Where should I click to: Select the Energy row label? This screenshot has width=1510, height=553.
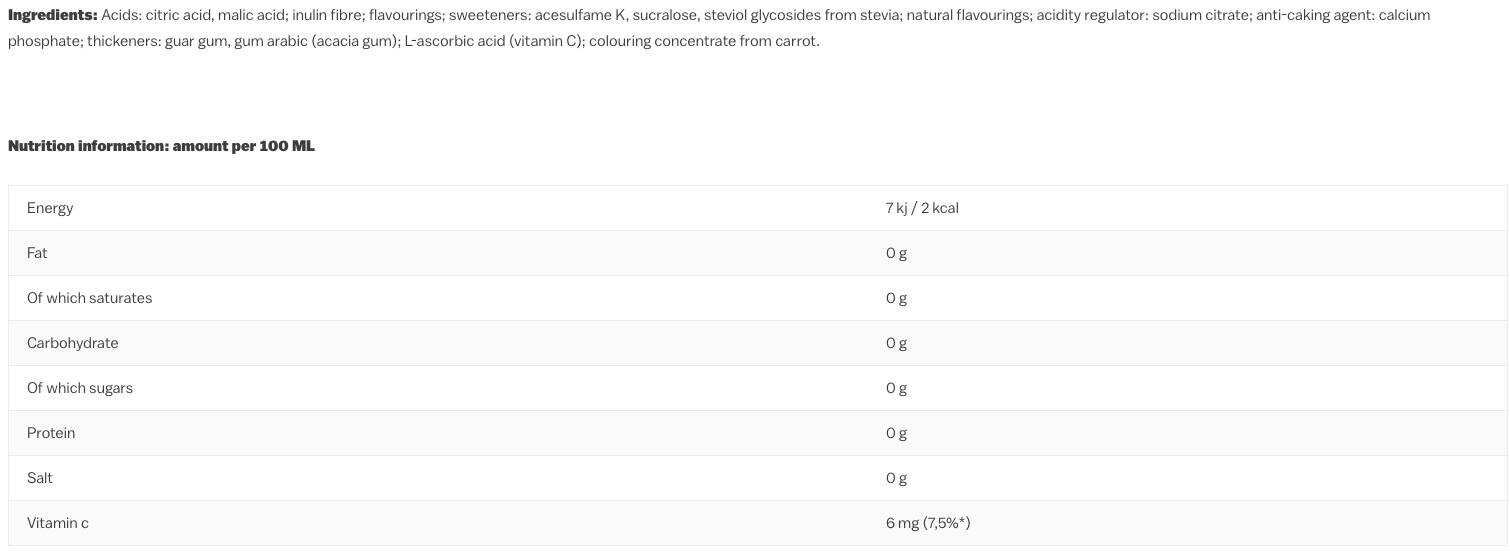[x=50, y=208]
